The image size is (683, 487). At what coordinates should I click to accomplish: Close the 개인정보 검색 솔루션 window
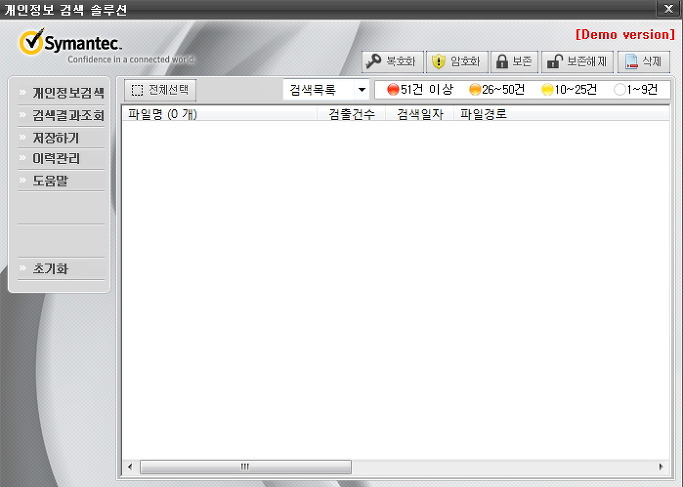(x=668, y=9)
